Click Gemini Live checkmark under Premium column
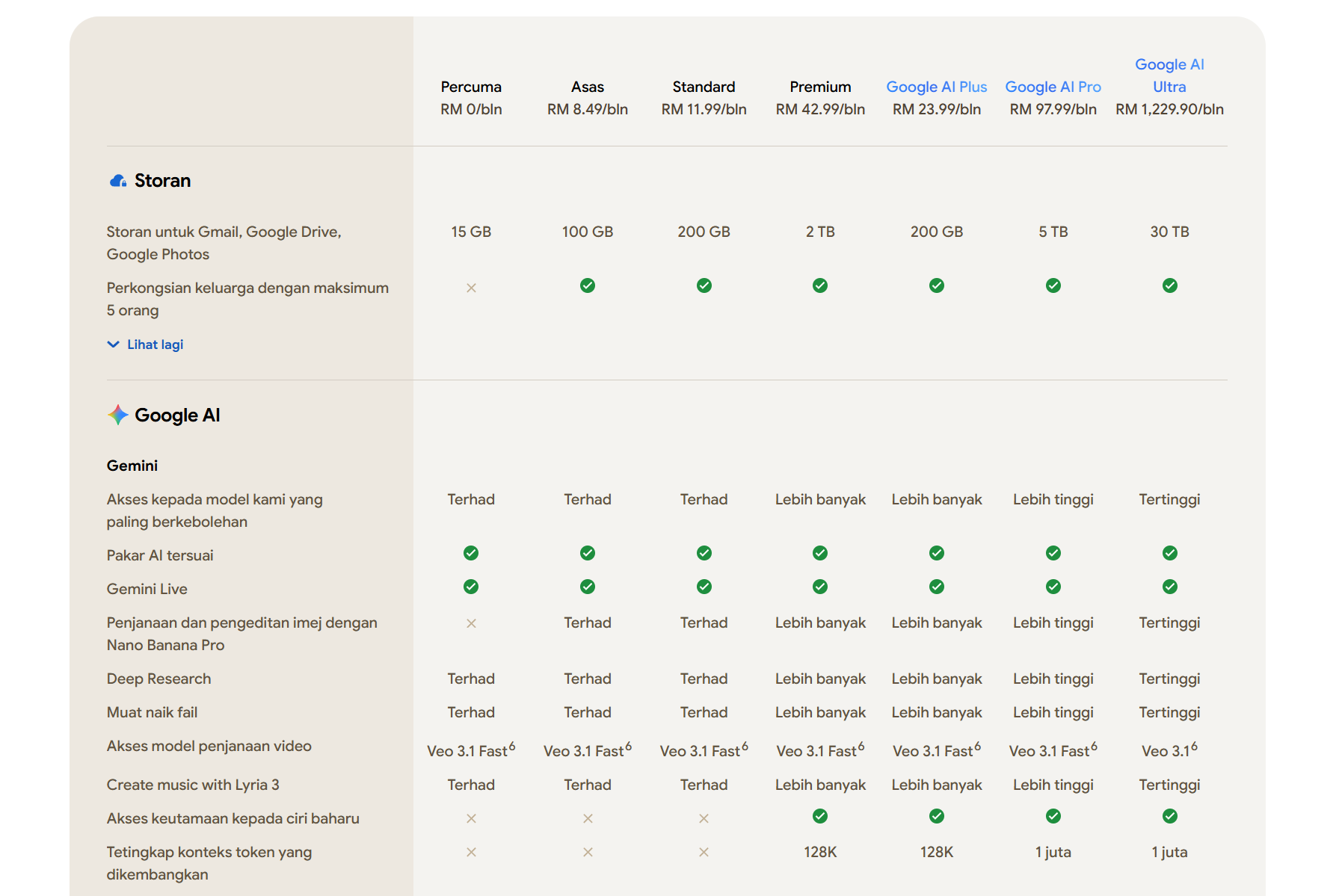 820,587
